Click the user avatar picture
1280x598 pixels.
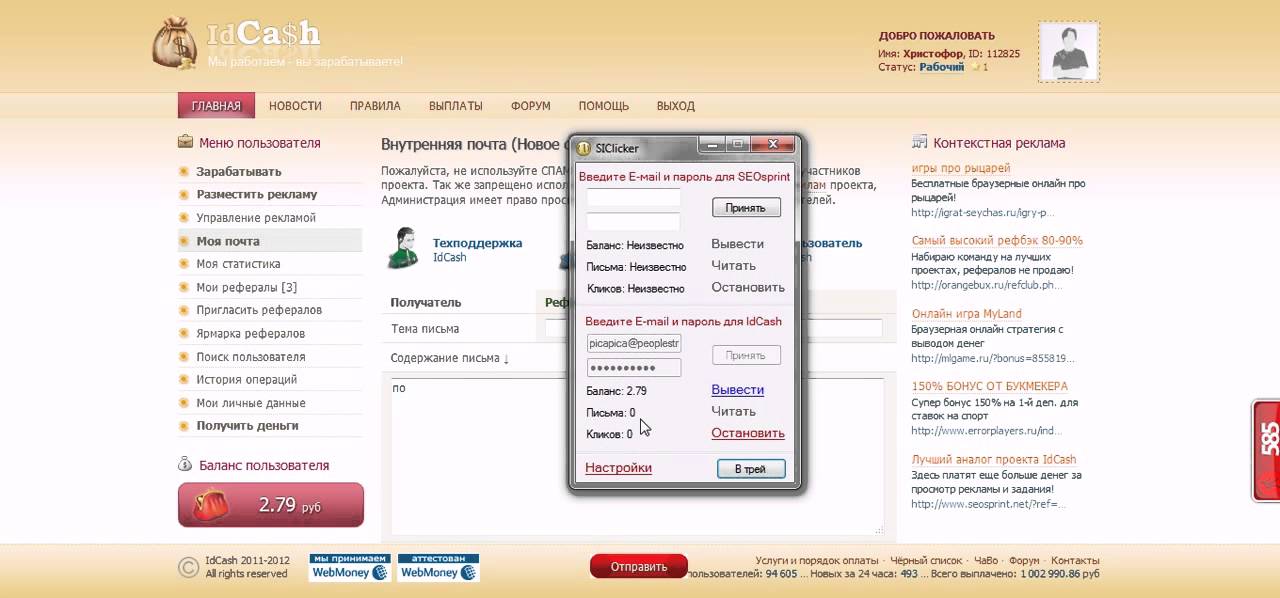coord(1069,52)
